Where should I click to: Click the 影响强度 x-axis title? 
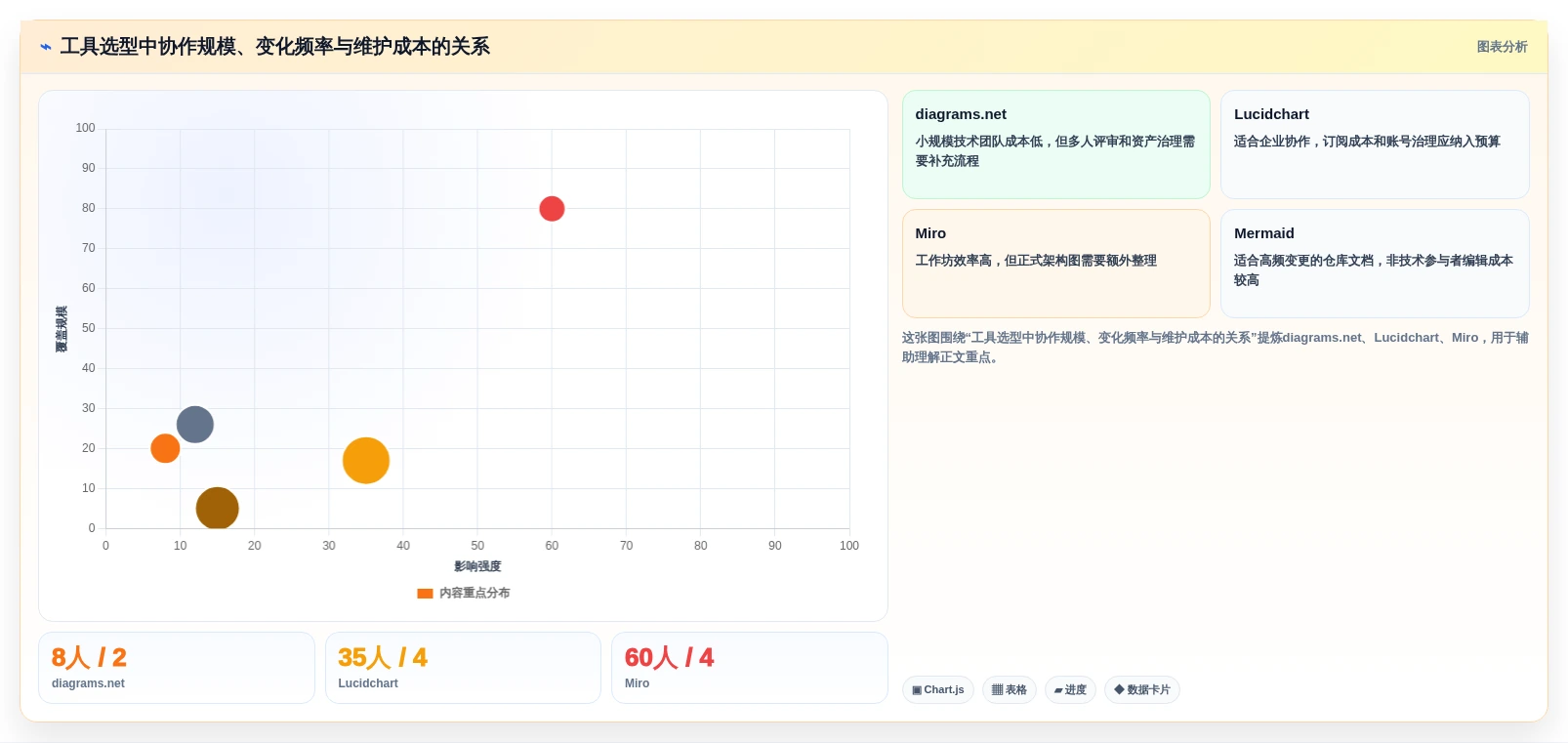[477, 566]
